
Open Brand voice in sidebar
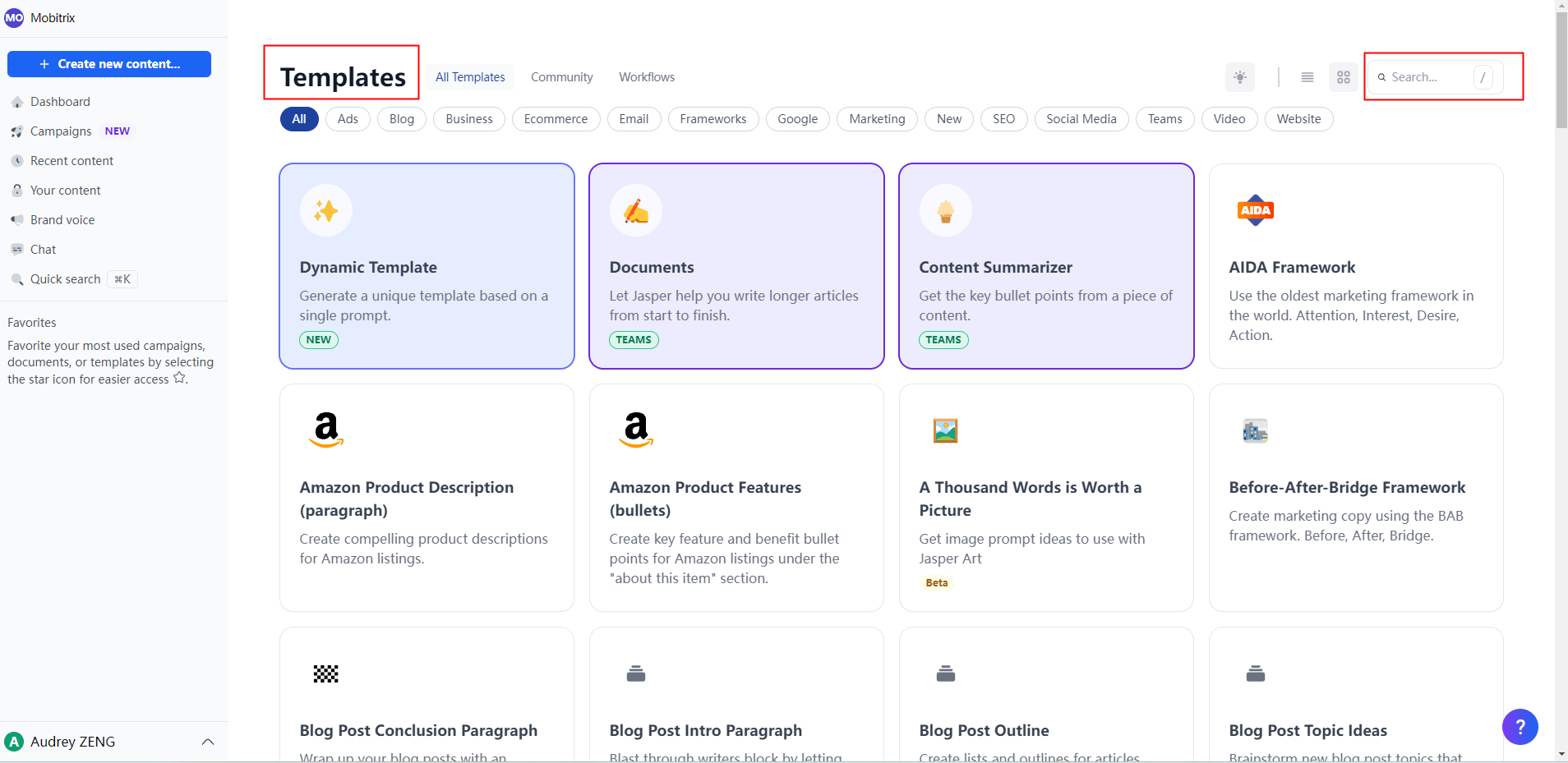click(x=62, y=220)
